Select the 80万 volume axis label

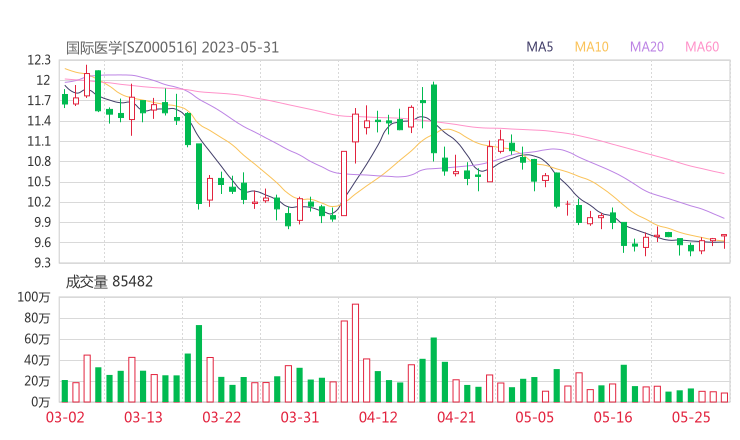click(x=37, y=318)
